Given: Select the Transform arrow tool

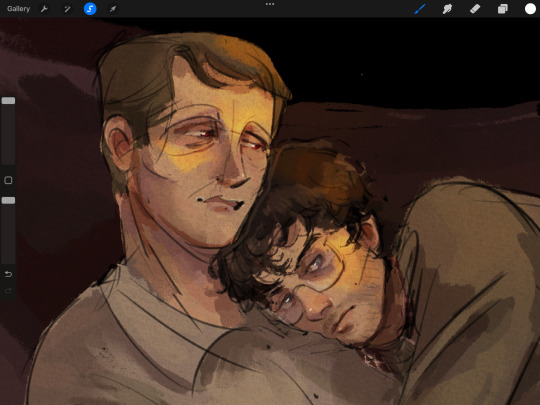Looking at the screenshot, I should [x=113, y=9].
